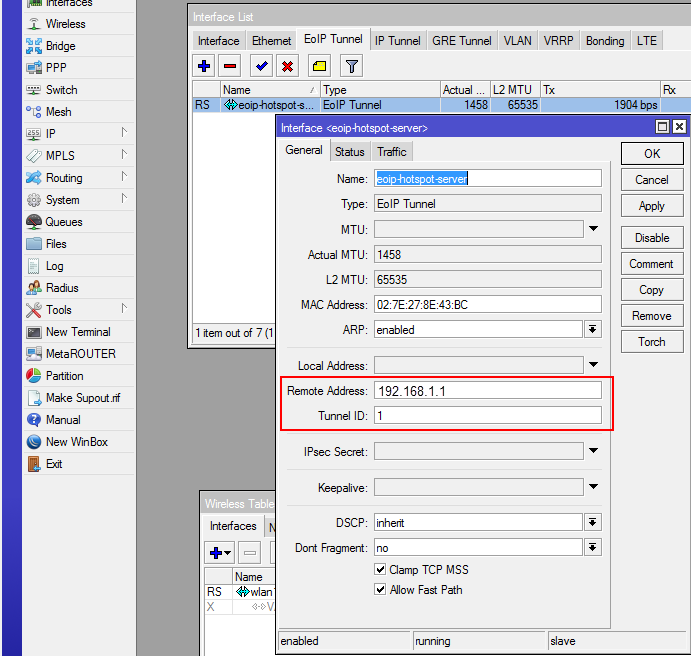Open the Wireless menu icon
Image resolution: width=691 pixels, height=656 pixels.
pyautogui.click(x=34, y=24)
